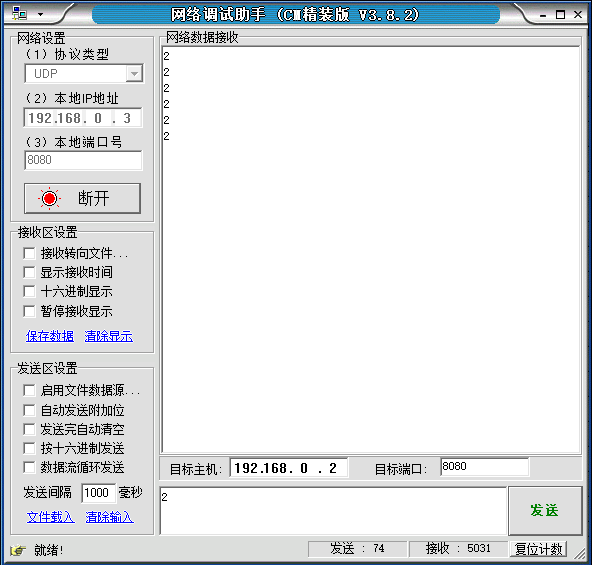This screenshot has width=592, height=565.
Task: Toggle 显示接收时间 checkbox
Action: (x=29, y=272)
